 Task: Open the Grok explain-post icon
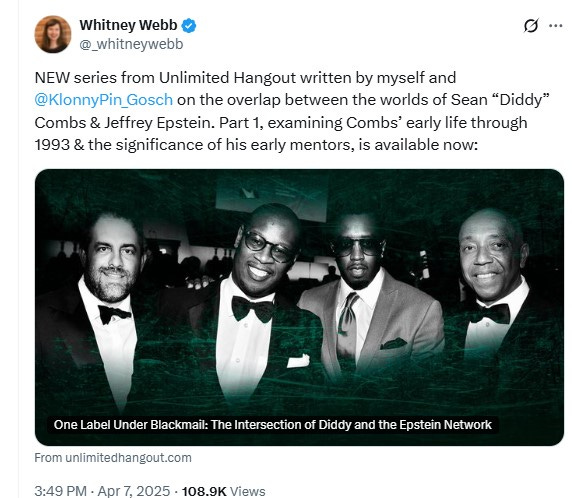[x=531, y=26]
